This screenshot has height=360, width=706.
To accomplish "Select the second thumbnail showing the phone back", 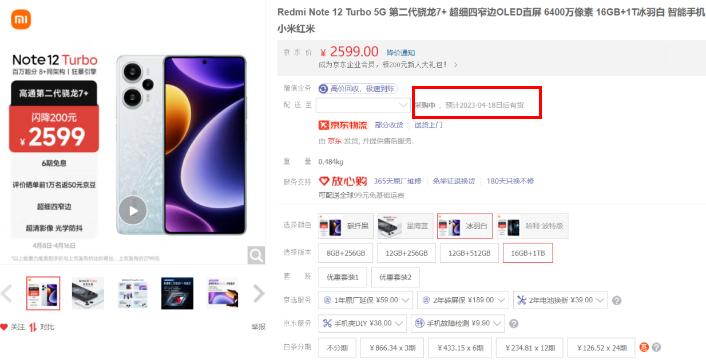I will point(88,293).
